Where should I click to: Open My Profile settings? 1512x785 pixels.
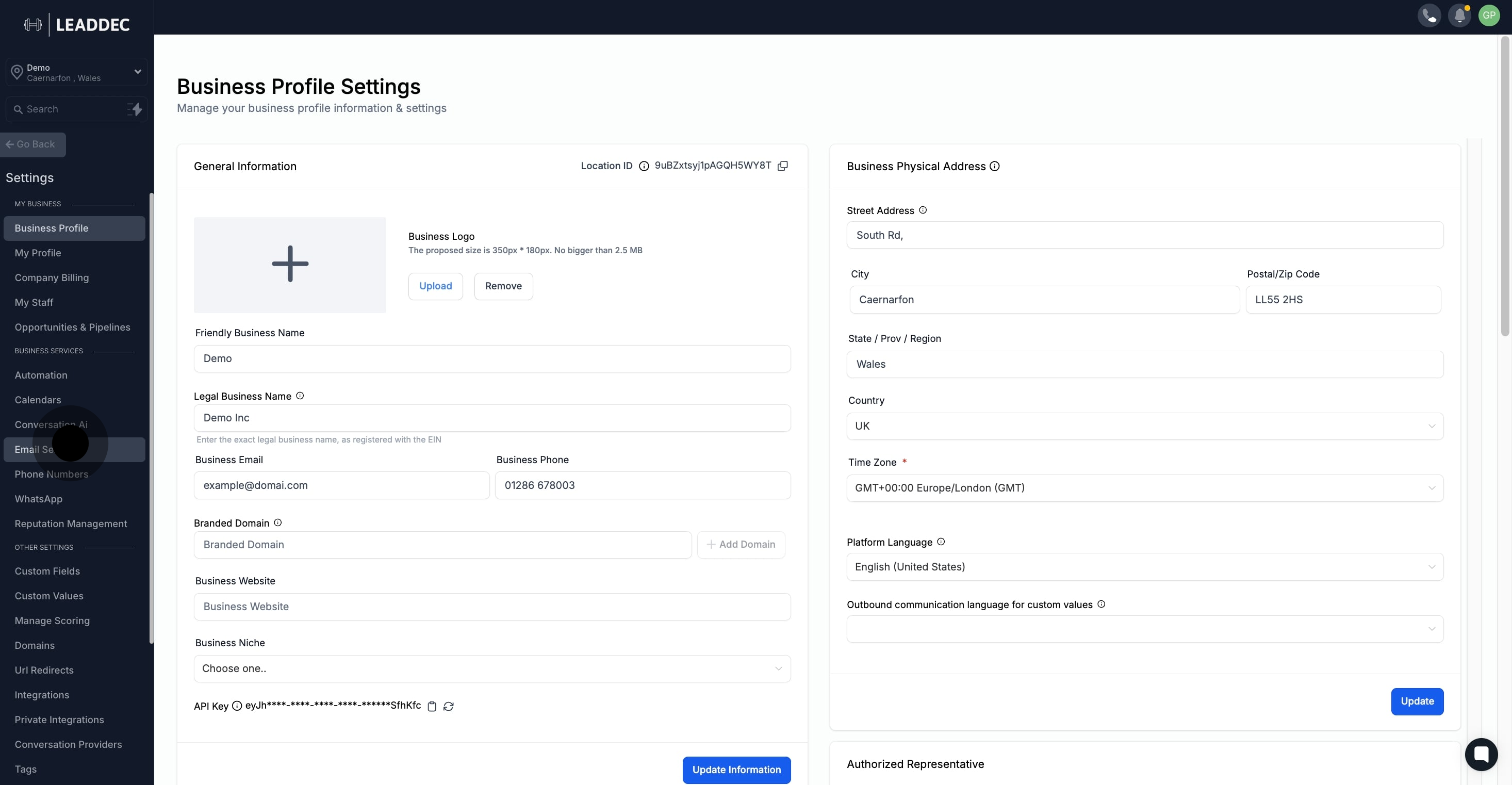coord(75,253)
